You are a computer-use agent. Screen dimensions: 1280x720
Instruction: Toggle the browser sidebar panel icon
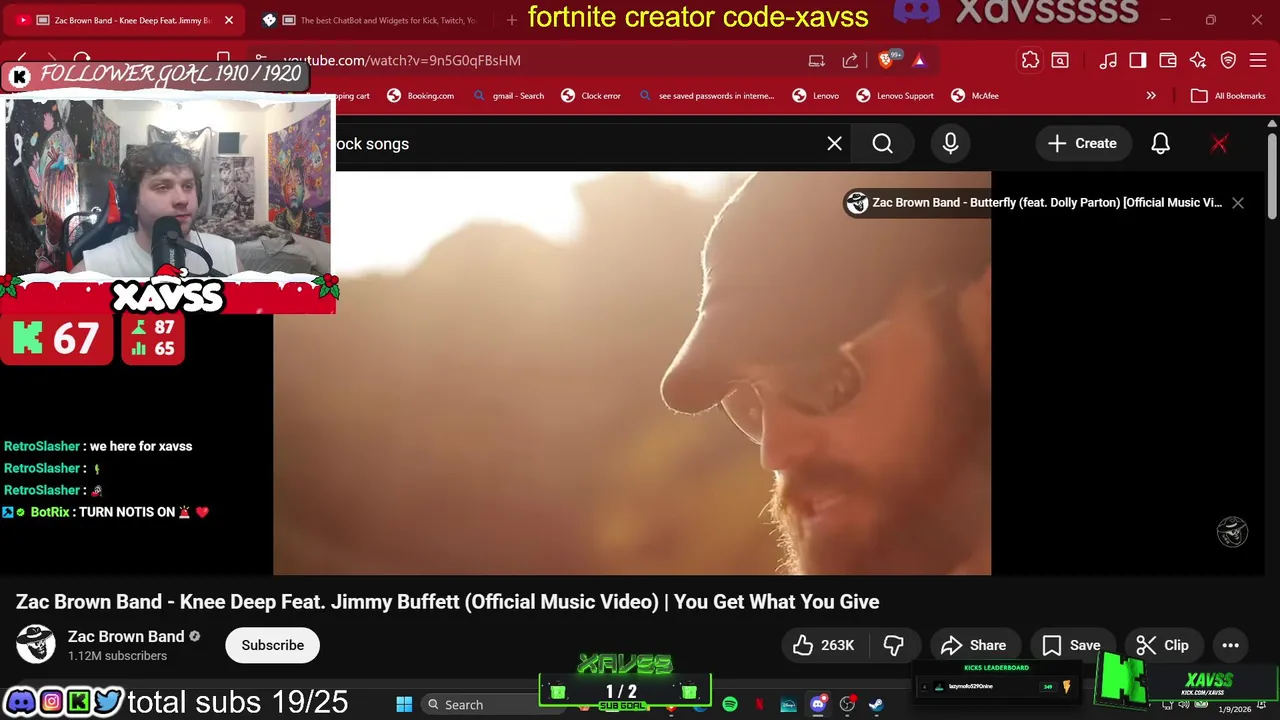(x=1138, y=60)
